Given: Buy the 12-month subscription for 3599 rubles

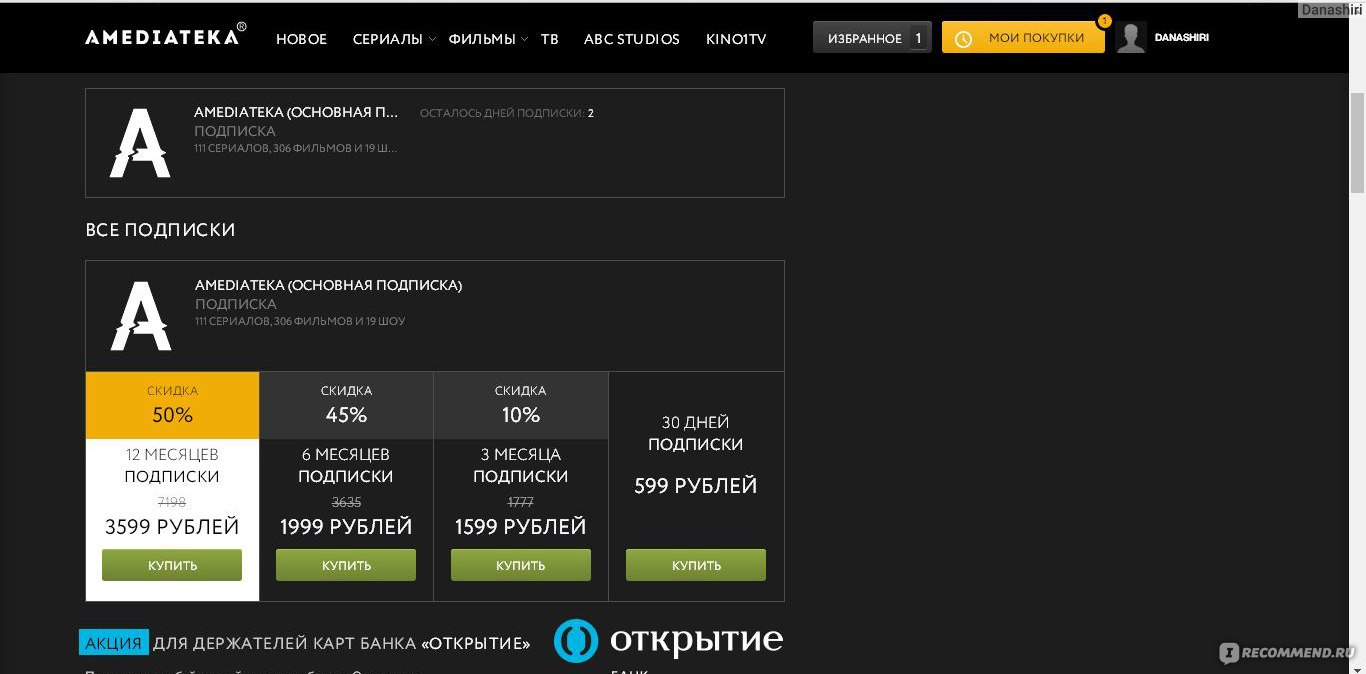Looking at the screenshot, I should click(172, 565).
